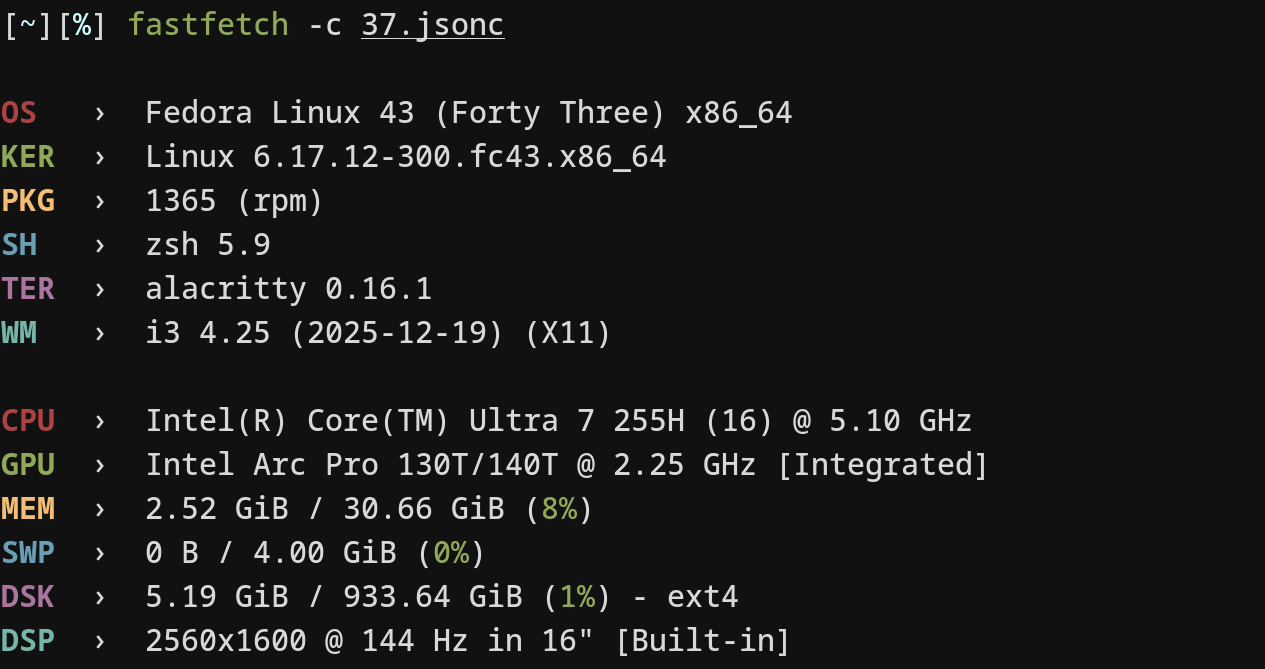Click the alacritty 0.16.1 terminal version text

tap(288, 289)
